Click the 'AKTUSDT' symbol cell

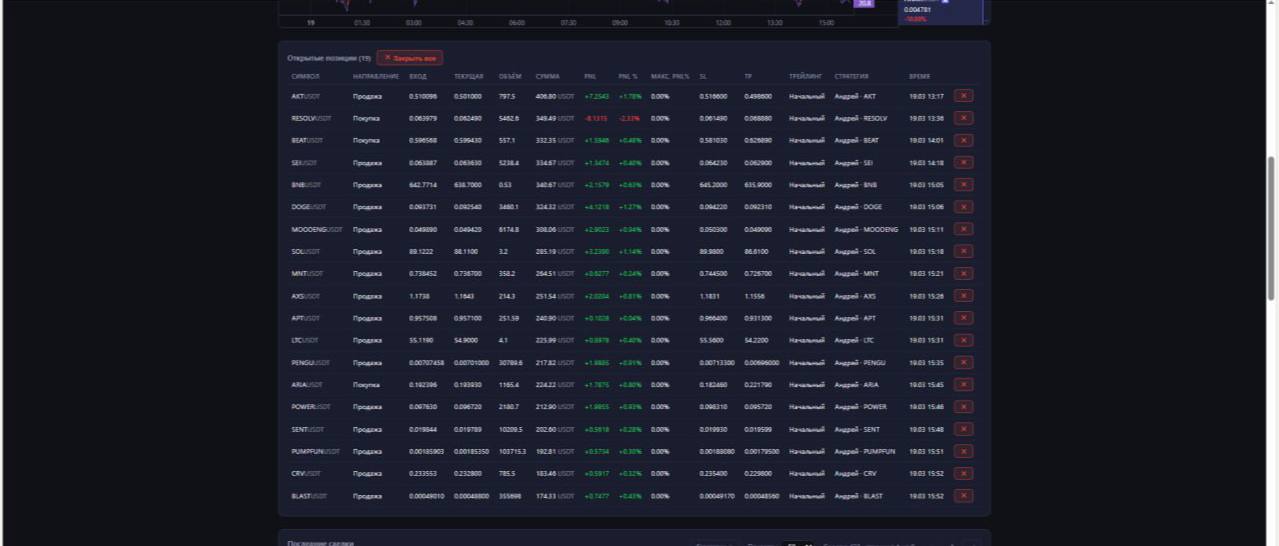[x=305, y=96]
